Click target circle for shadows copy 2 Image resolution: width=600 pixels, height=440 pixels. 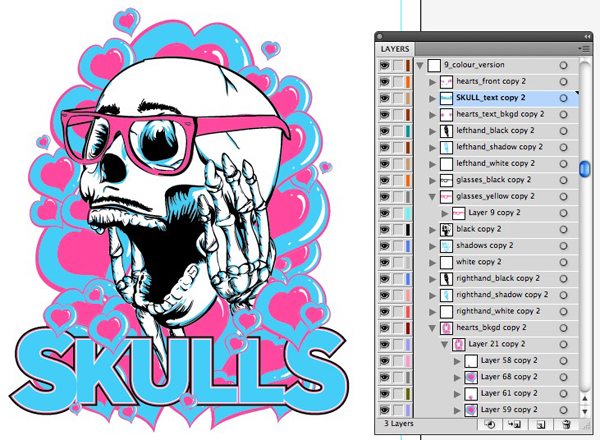coord(563,246)
